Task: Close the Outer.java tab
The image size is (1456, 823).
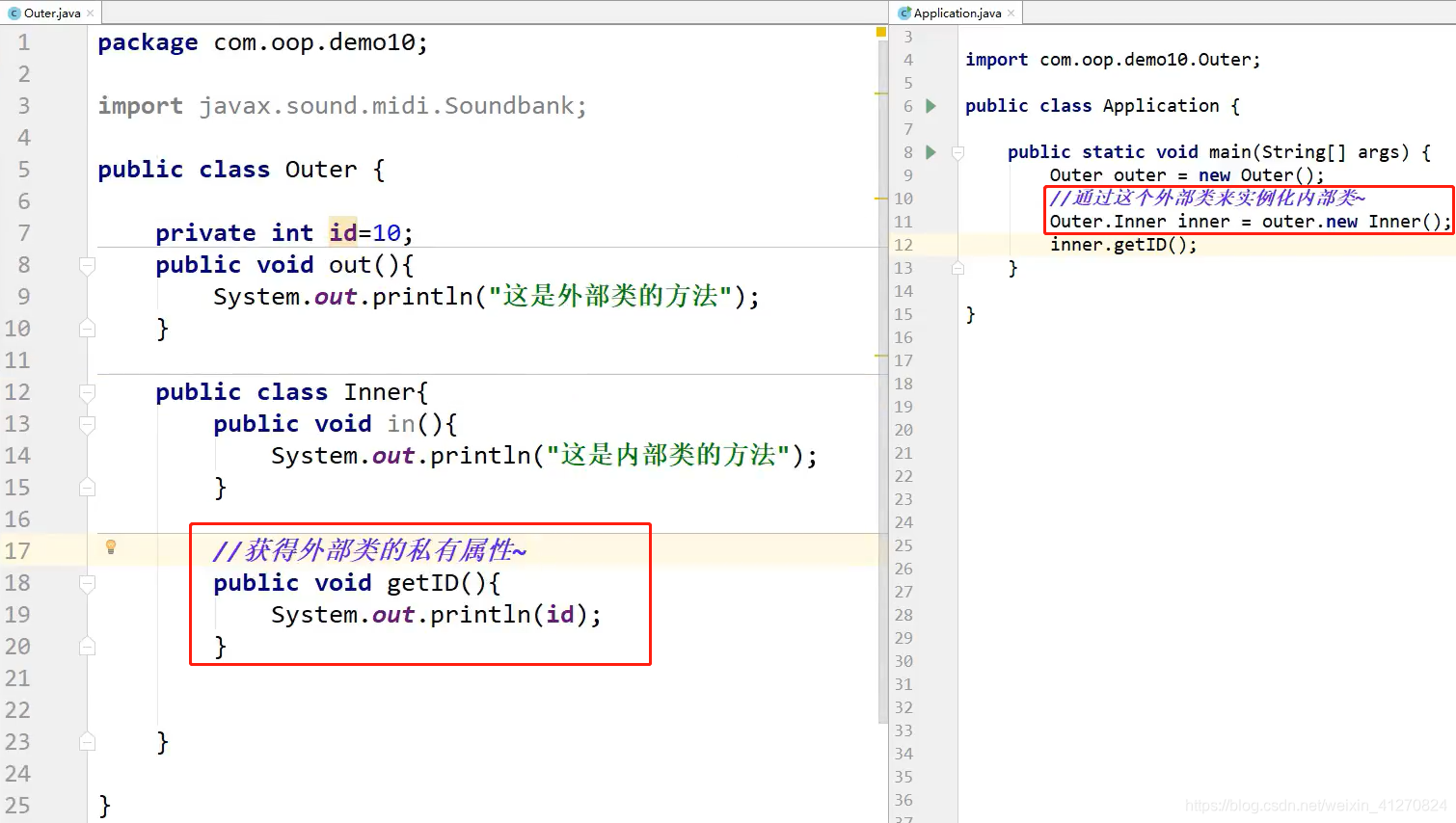Action: (91, 13)
